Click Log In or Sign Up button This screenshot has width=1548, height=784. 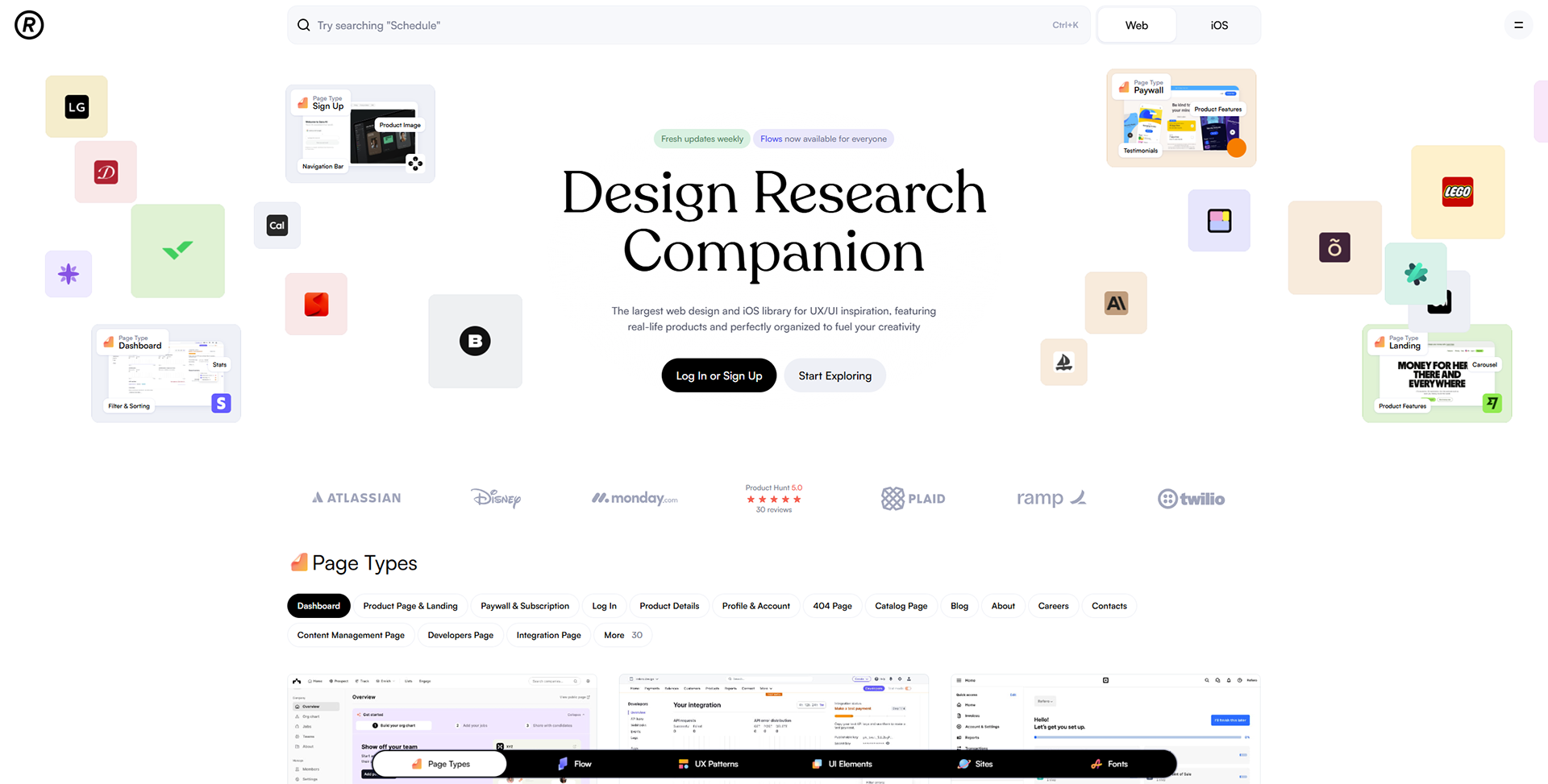pos(719,375)
